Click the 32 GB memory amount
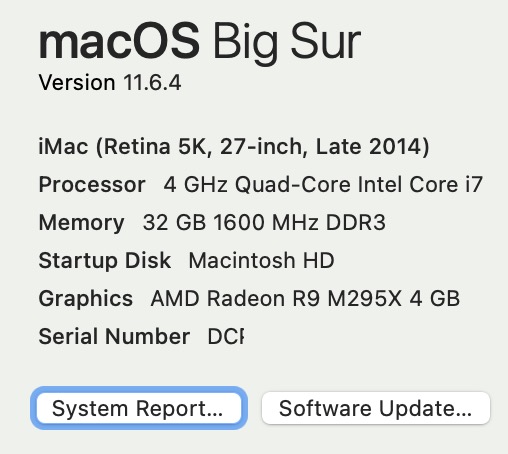The height and width of the screenshot is (454, 508). click(x=174, y=222)
